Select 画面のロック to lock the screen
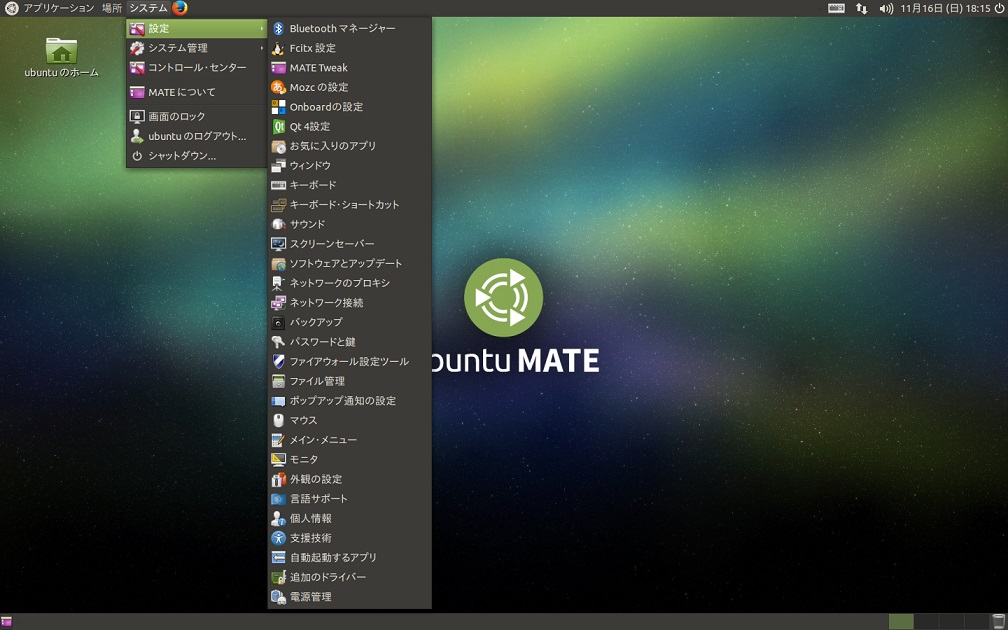The width and height of the screenshot is (1008, 630). [177, 116]
